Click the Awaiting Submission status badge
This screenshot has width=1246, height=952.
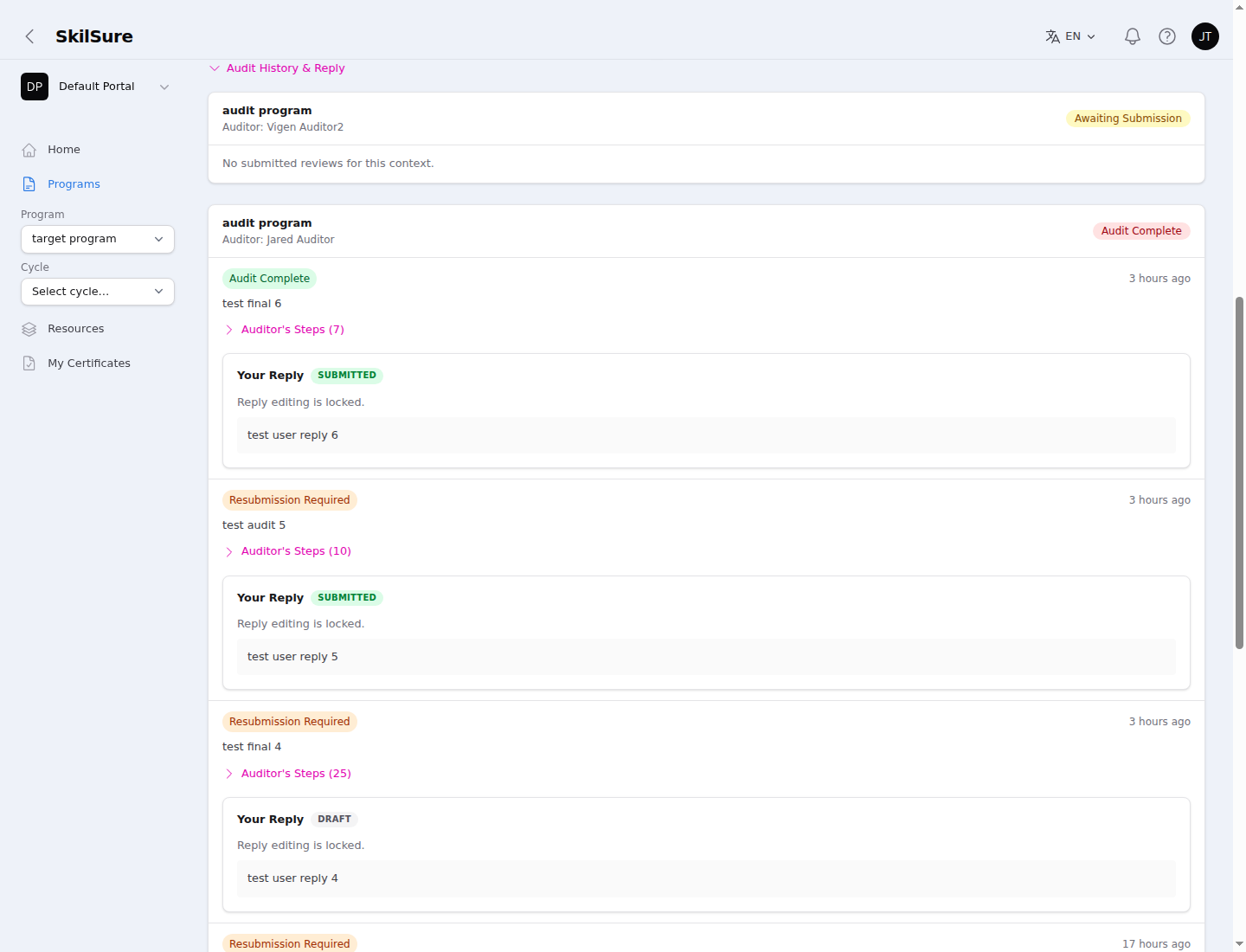click(1127, 119)
